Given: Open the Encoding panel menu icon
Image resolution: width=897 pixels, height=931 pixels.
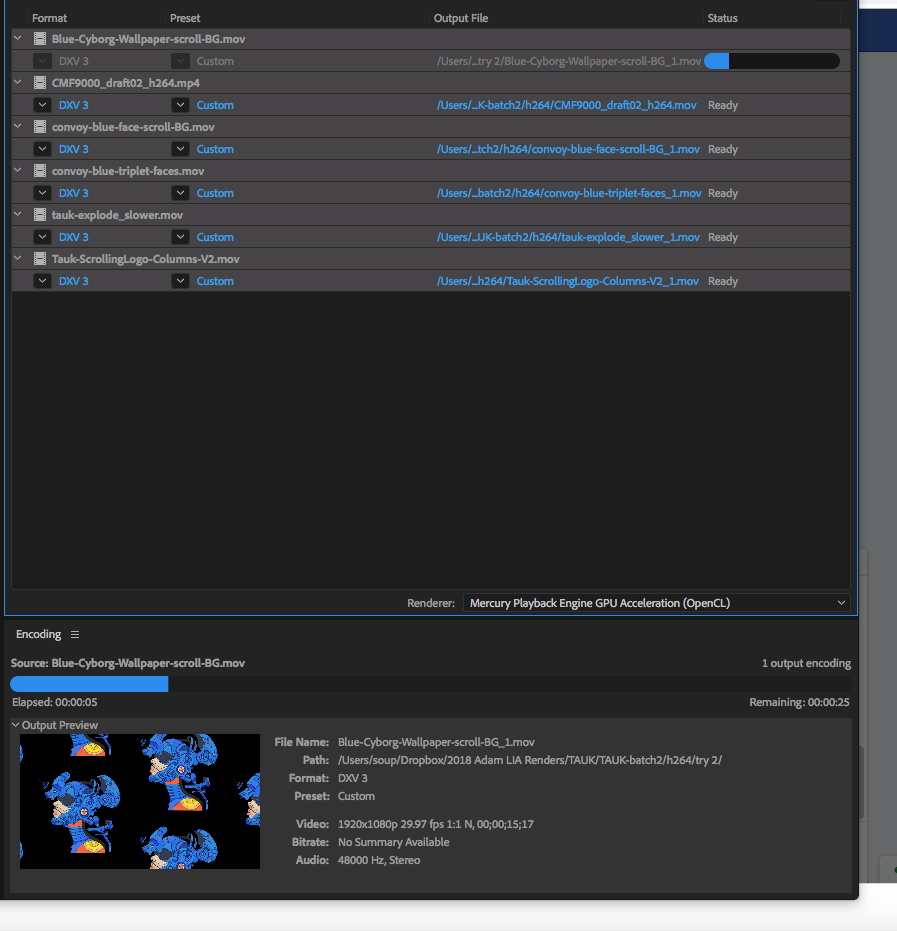Looking at the screenshot, I should tap(75, 635).
